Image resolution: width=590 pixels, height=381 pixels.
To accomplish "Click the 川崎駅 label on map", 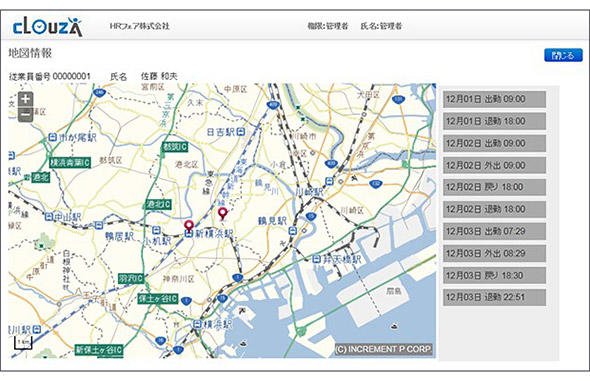I will tap(309, 192).
